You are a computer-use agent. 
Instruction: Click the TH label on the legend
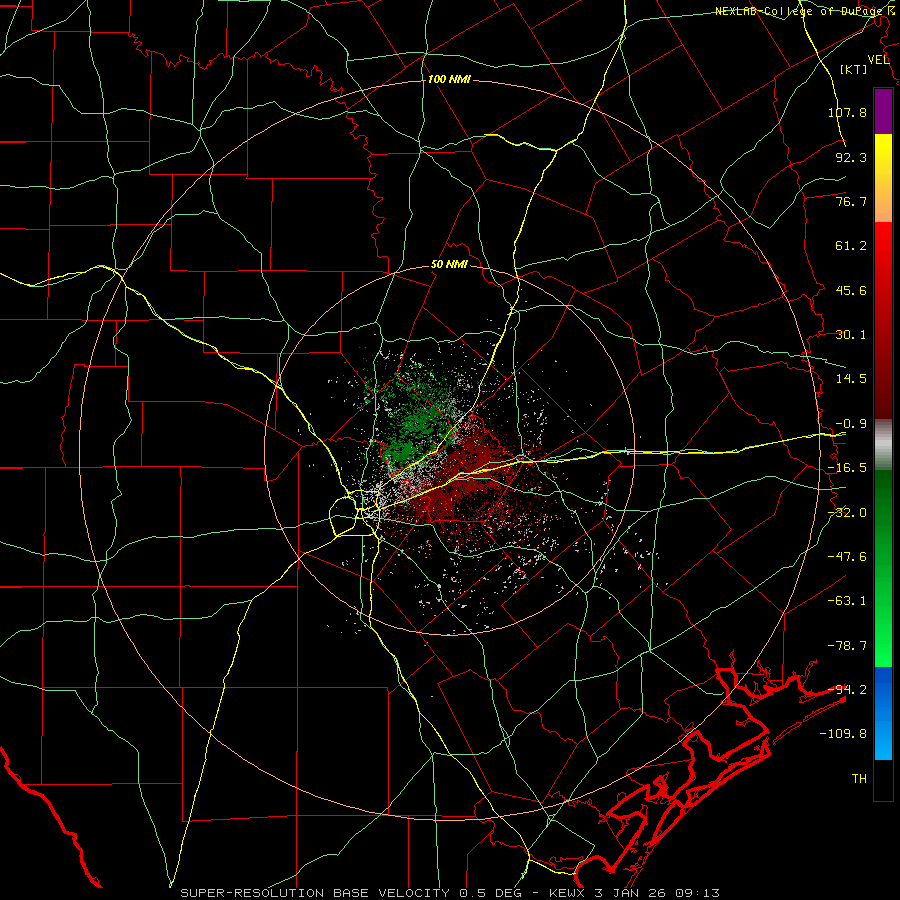click(859, 779)
